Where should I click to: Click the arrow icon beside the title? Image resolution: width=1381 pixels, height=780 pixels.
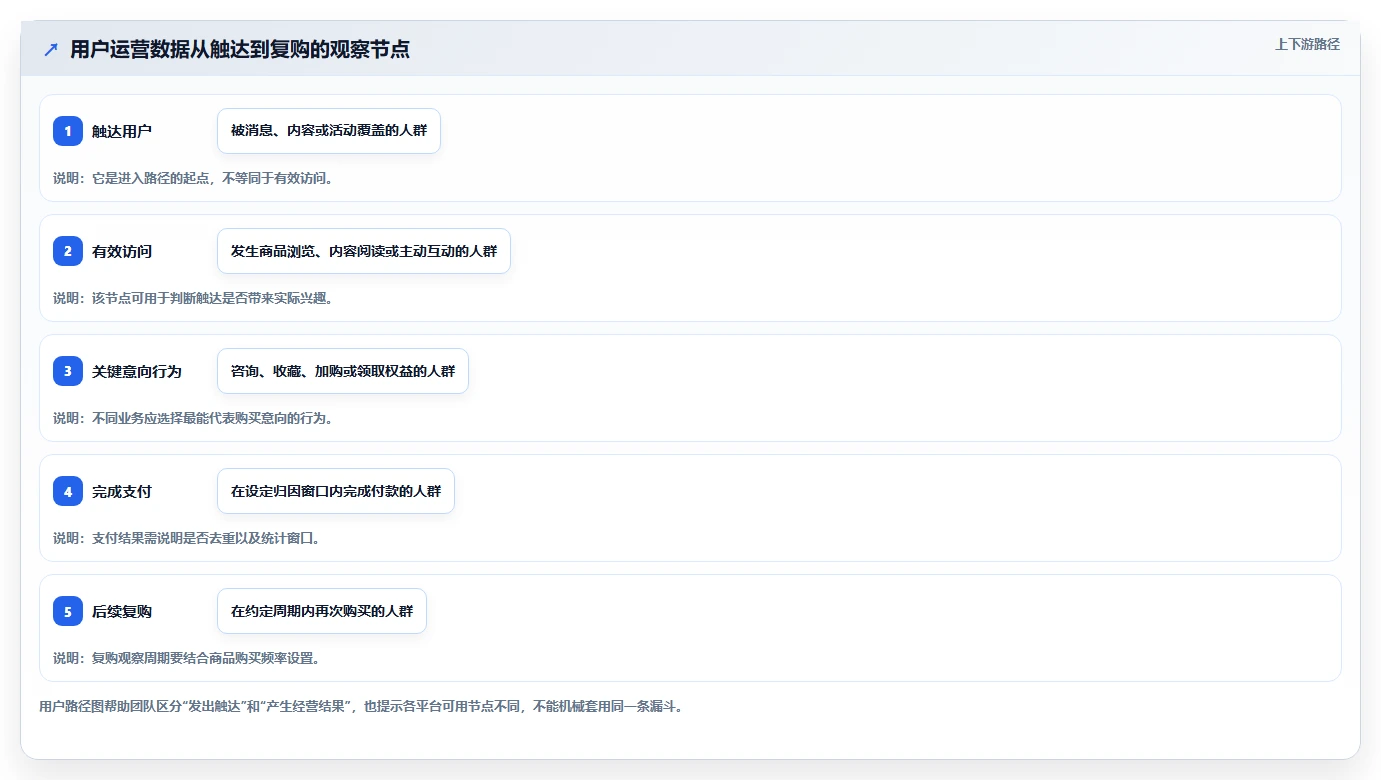51,49
